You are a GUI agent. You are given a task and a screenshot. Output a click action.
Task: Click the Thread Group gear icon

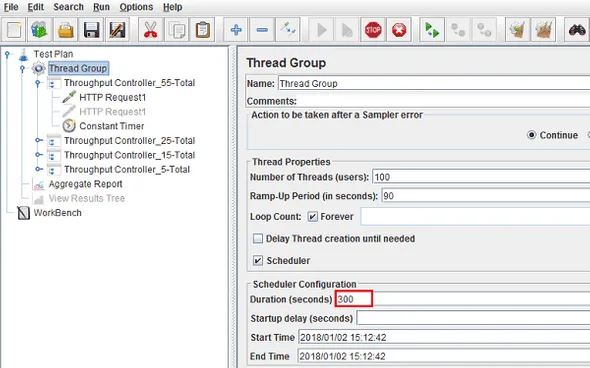[38, 68]
